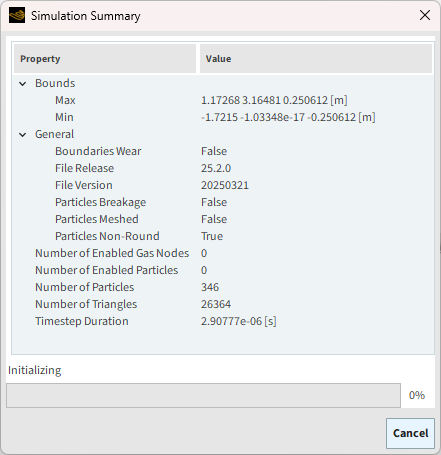Select the General tree row
Viewport: 441px width, 455px height.
pyautogui.click(x=223, y=134)
